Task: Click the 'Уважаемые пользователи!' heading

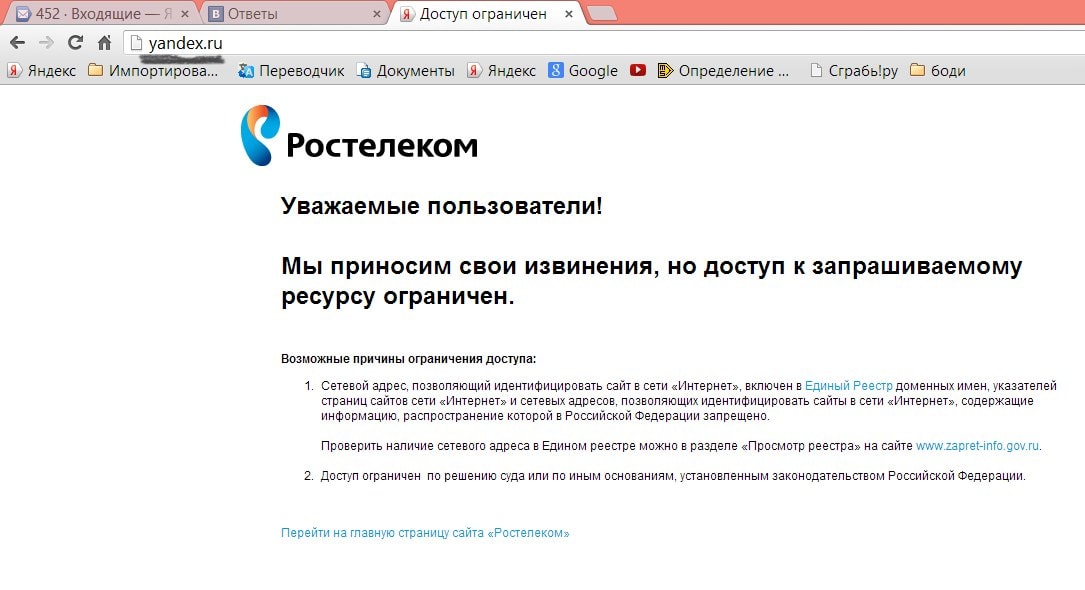Action: pyautogui.click(x=441, y=206)
